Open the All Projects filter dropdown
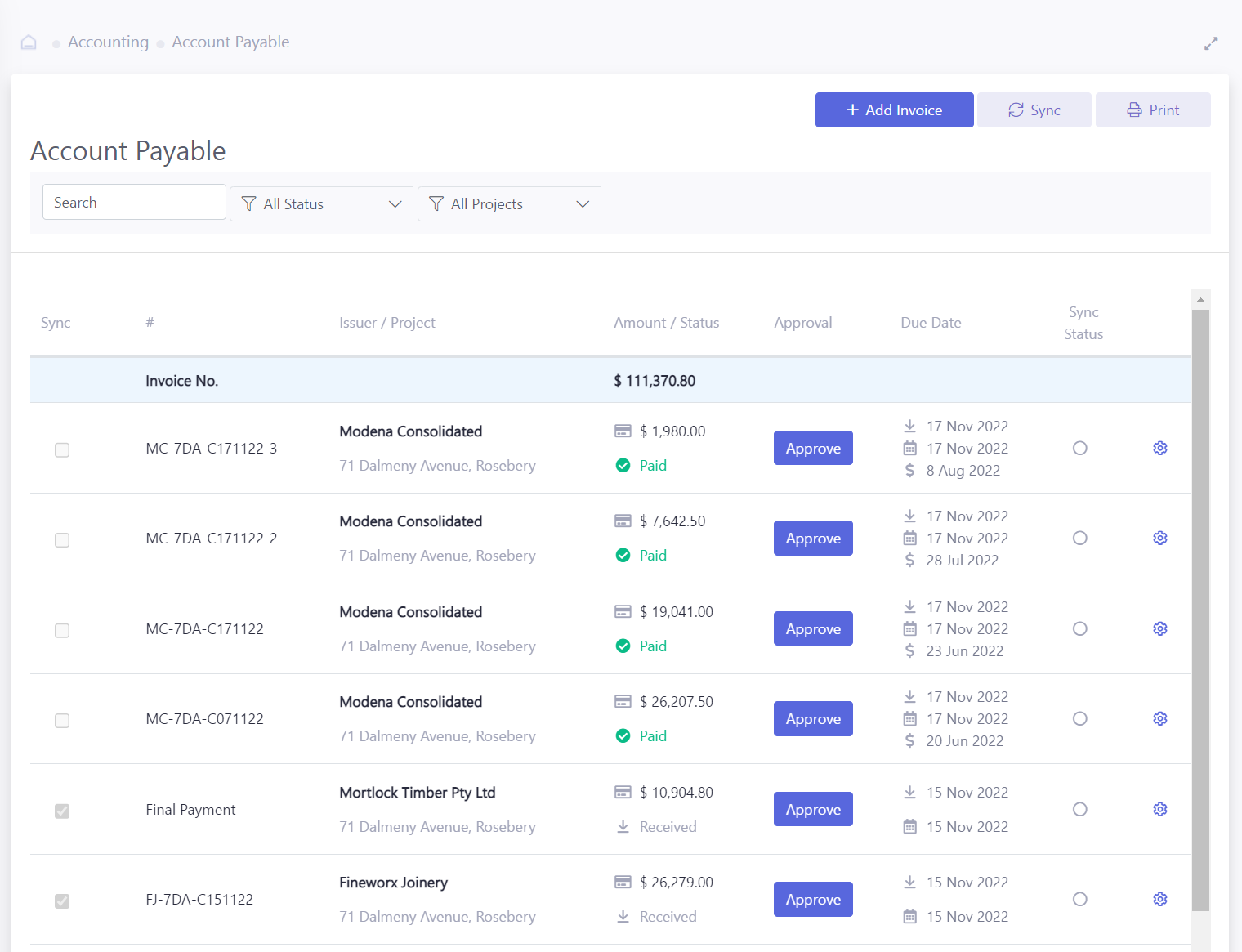 point(509,203)
